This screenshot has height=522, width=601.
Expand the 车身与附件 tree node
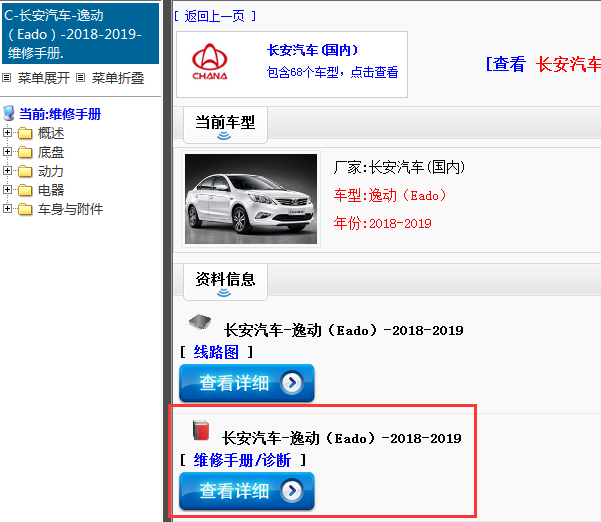coord(7,208)
